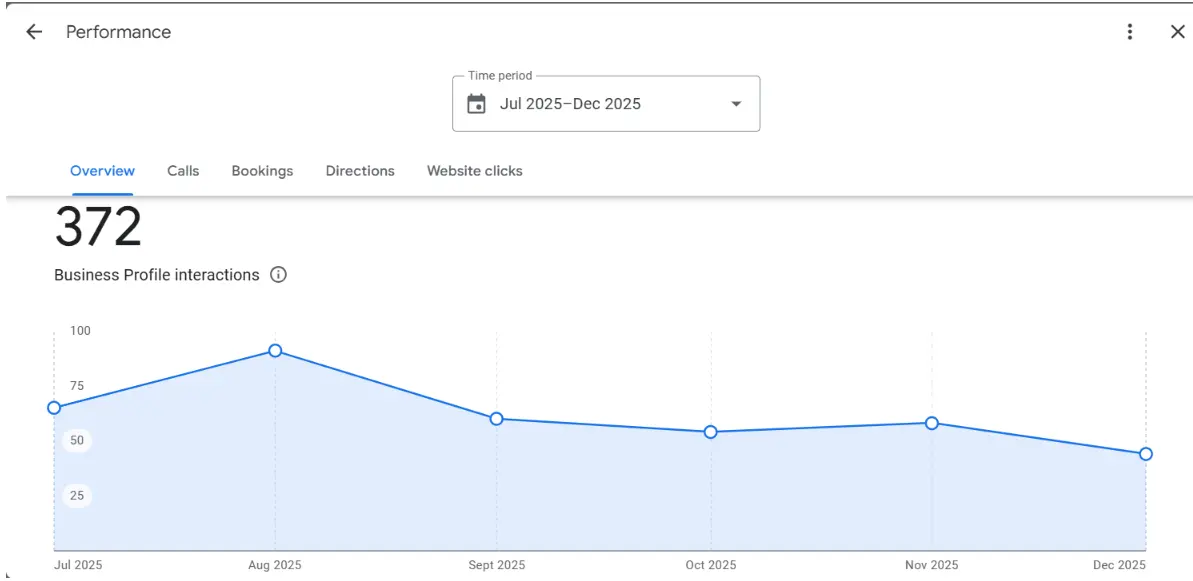Click the 50 y-axis label
1193x581 pixels.
77,440
